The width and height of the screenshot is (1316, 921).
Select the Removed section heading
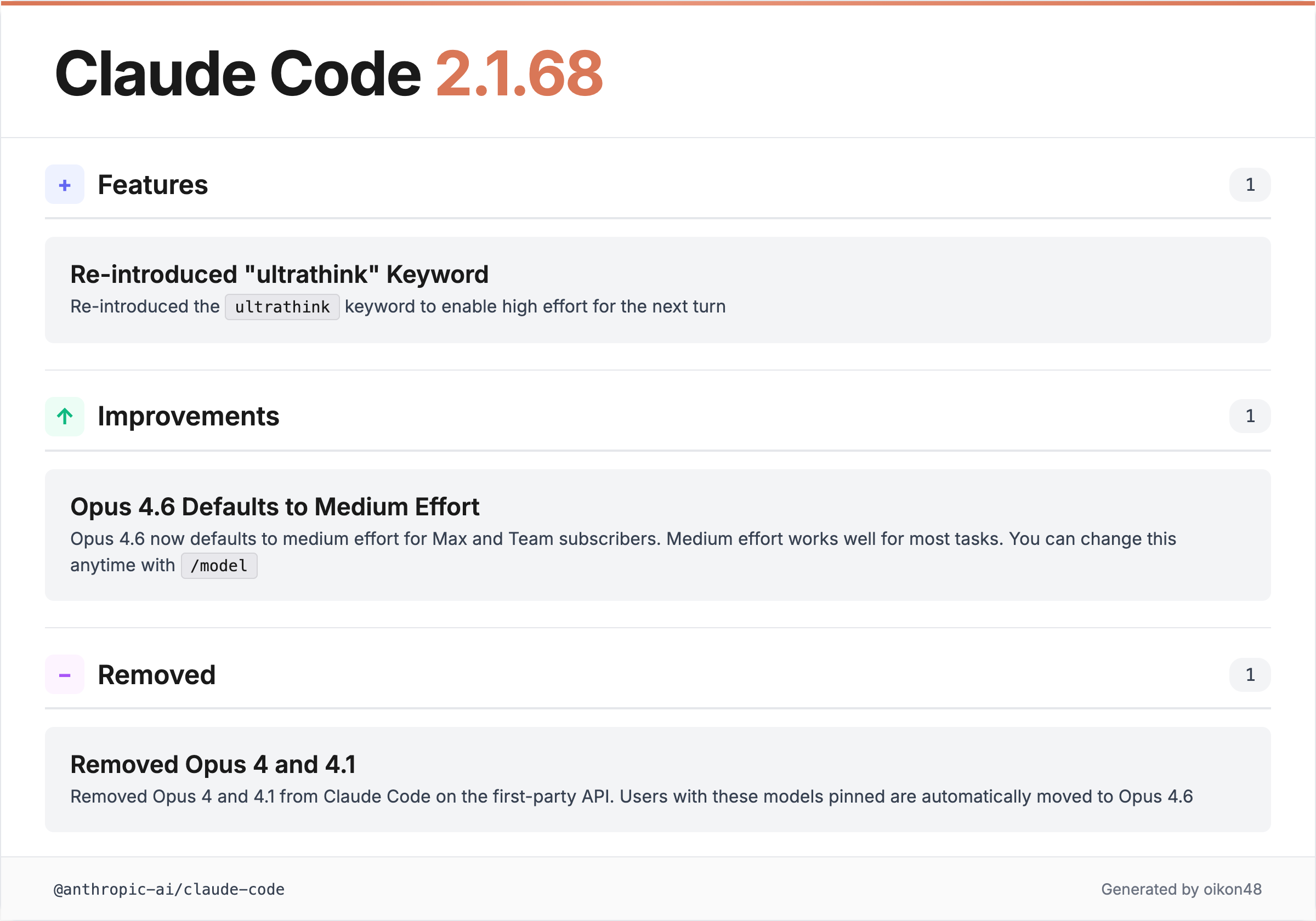pyautogui.click(x=156, y=674)
